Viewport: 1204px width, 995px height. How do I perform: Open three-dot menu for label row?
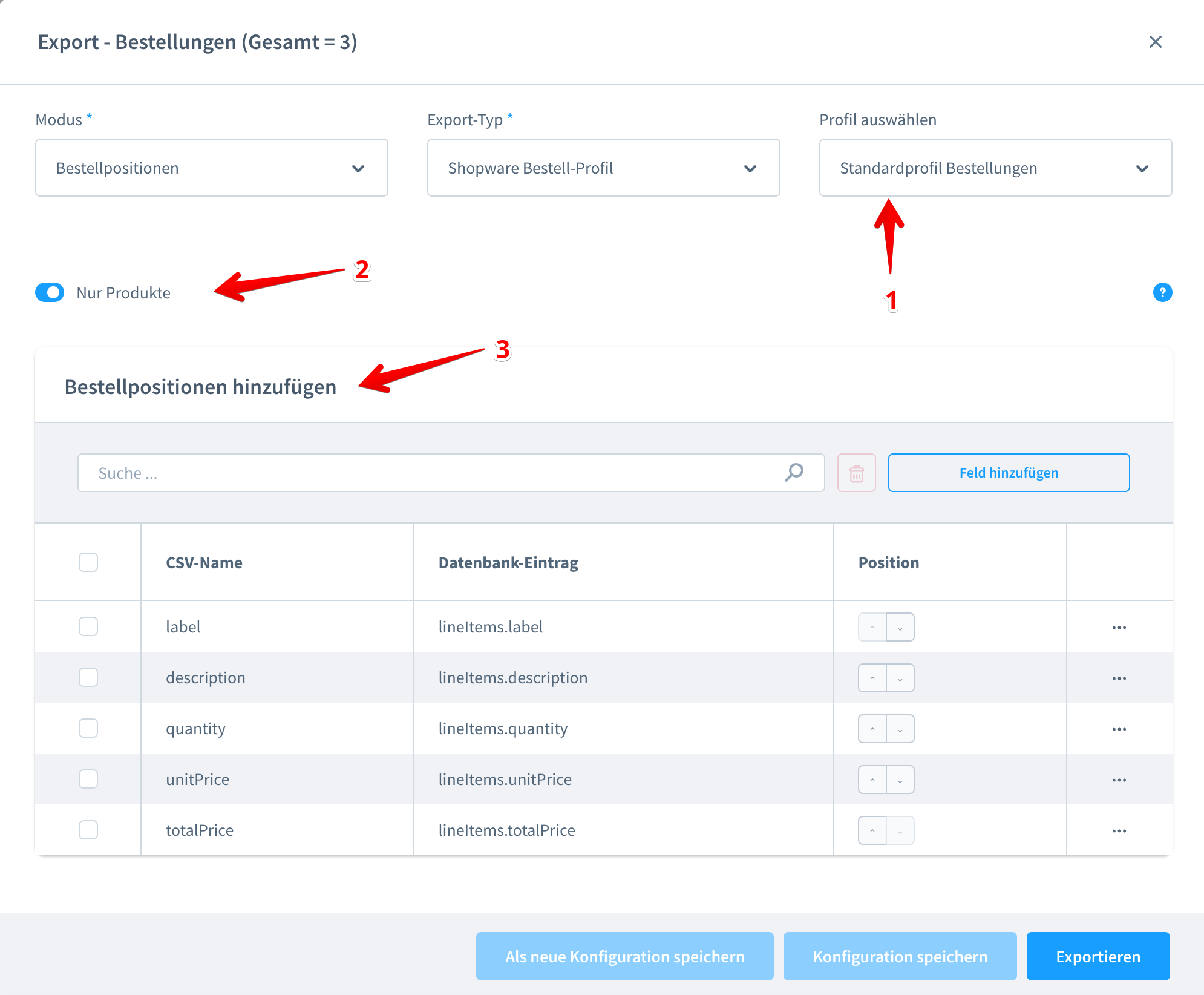tap(1119, 628)
